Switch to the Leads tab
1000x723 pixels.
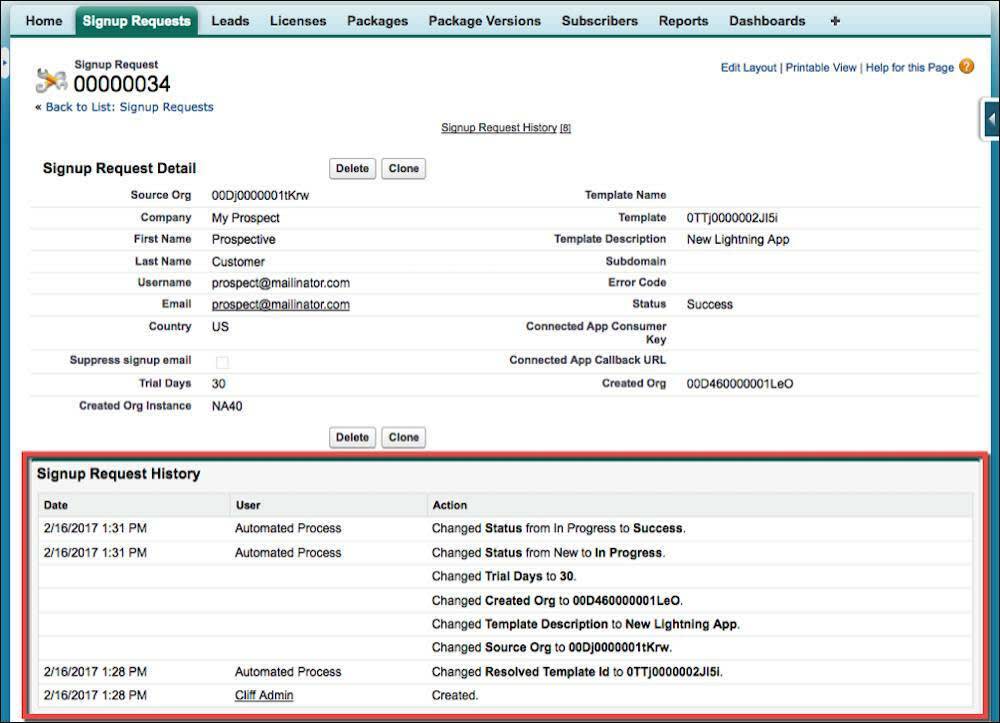(x=230, y=20)
